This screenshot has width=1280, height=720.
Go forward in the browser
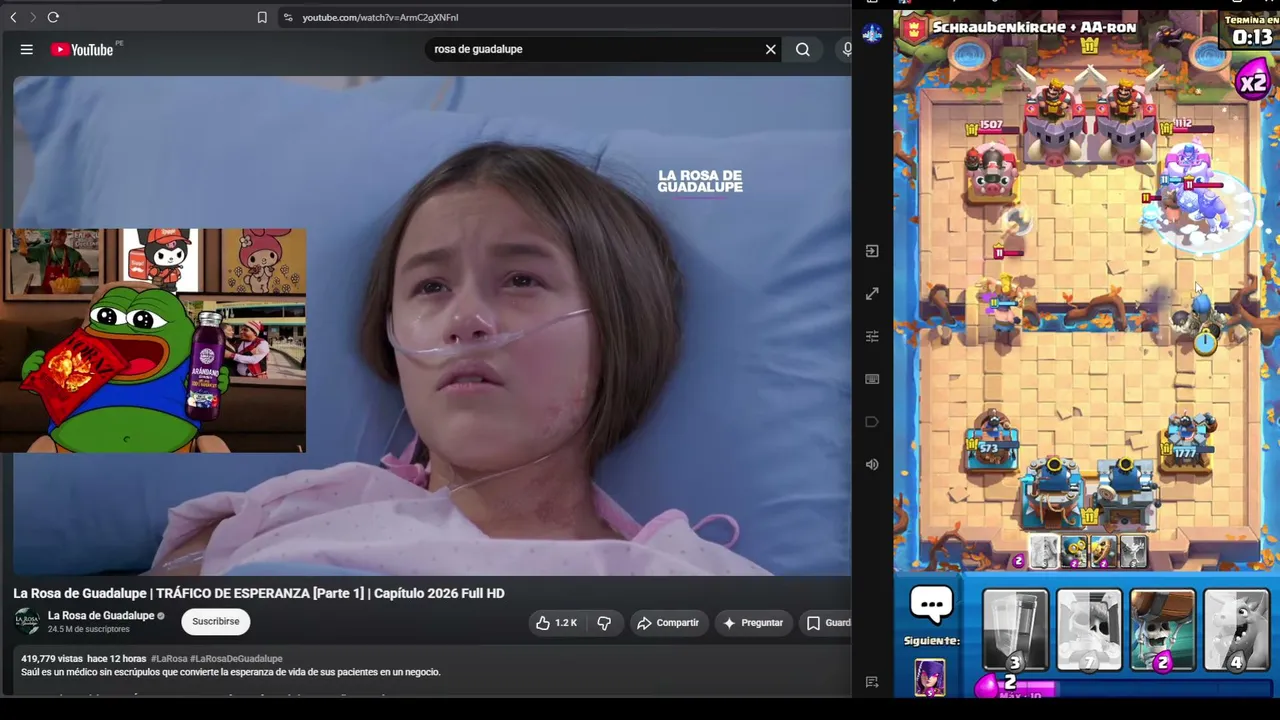coord(32,17)
